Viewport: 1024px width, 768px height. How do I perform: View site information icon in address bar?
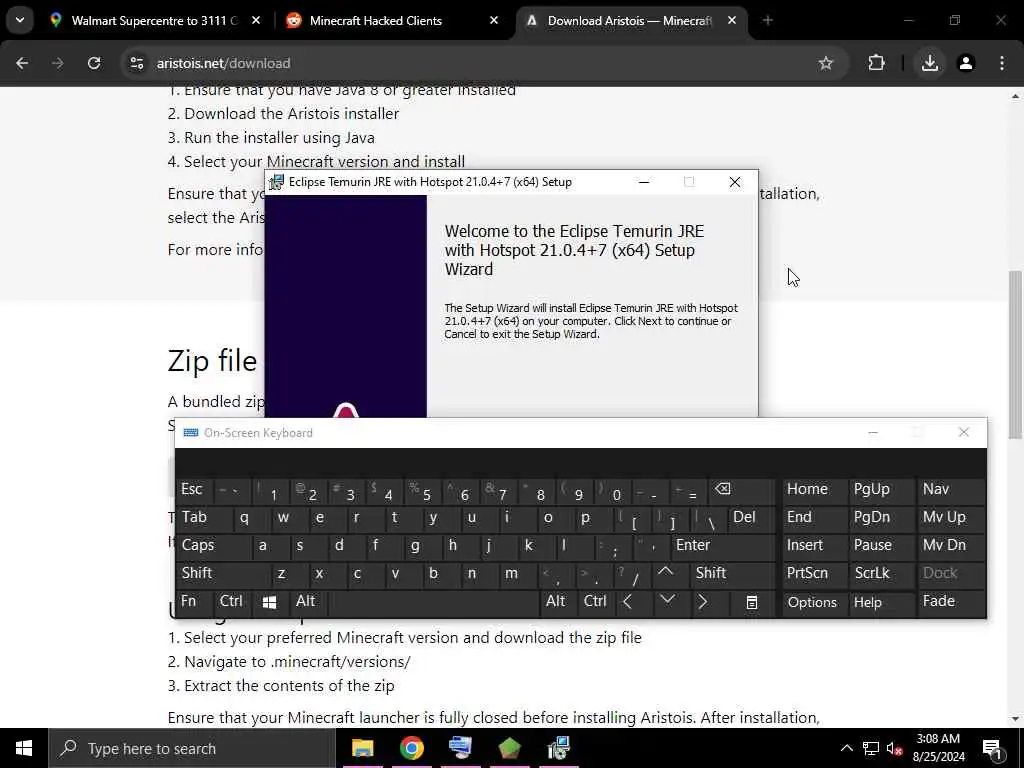point(137,63)
